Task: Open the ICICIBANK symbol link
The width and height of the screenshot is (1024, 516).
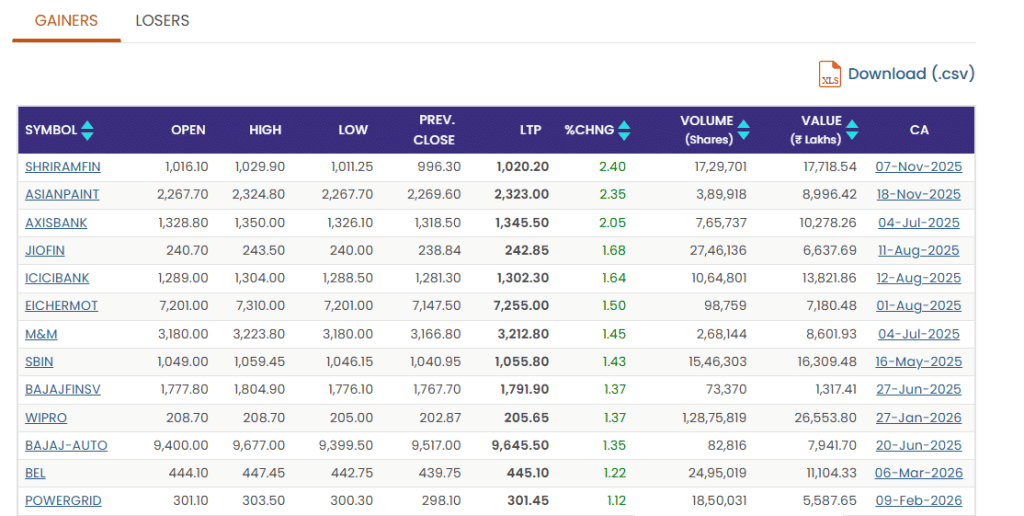Action: coord(57,279)
